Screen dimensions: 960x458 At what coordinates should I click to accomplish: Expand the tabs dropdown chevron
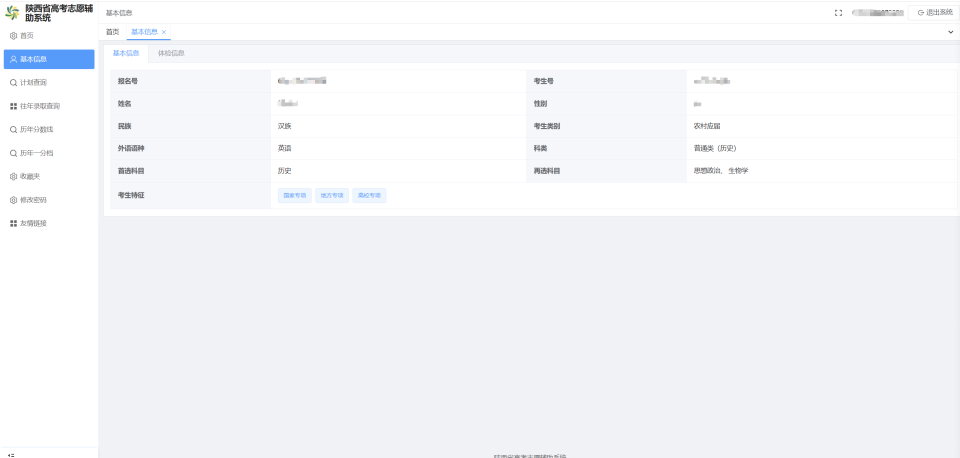click(951, 32)
